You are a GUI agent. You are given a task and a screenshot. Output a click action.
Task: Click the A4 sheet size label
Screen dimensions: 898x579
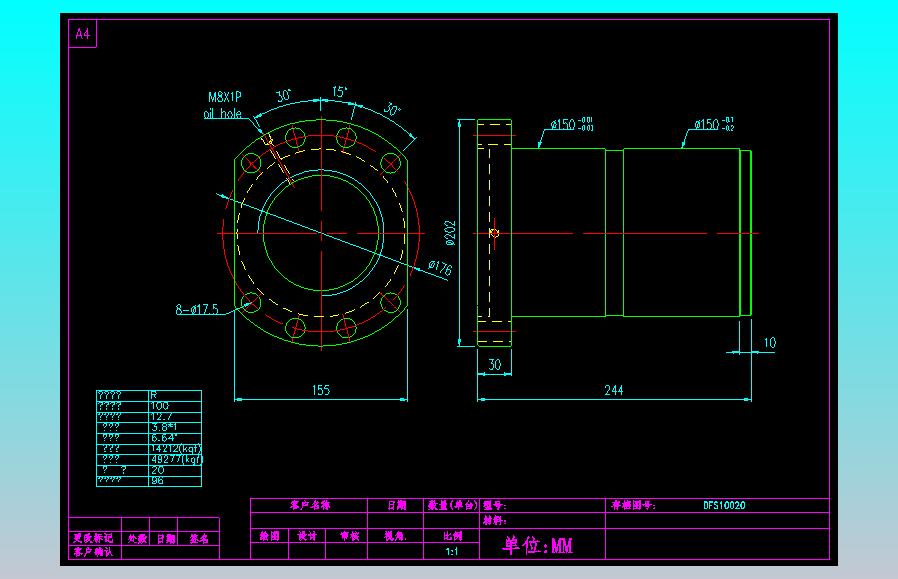coord(82,34)
